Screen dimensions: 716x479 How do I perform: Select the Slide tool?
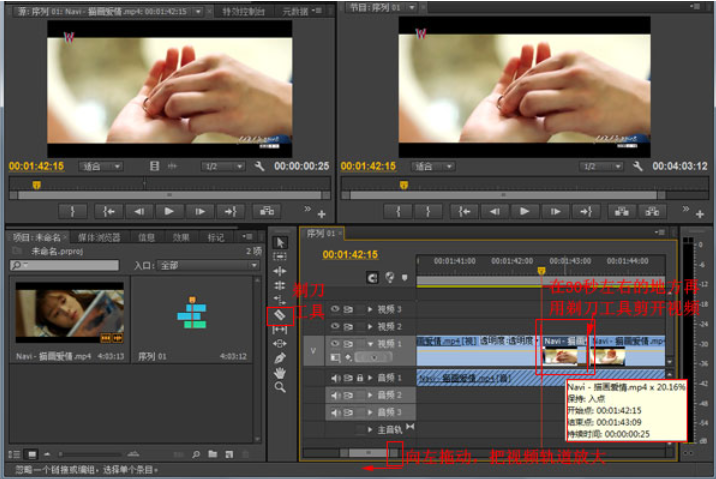280,343
